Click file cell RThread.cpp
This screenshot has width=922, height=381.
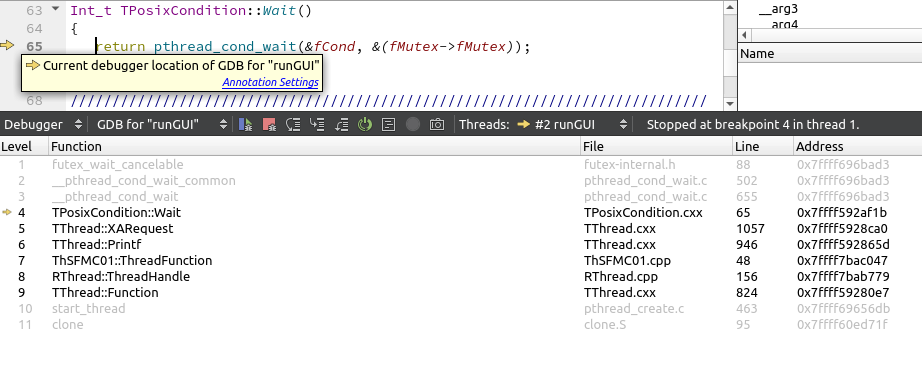pos(621,276)
